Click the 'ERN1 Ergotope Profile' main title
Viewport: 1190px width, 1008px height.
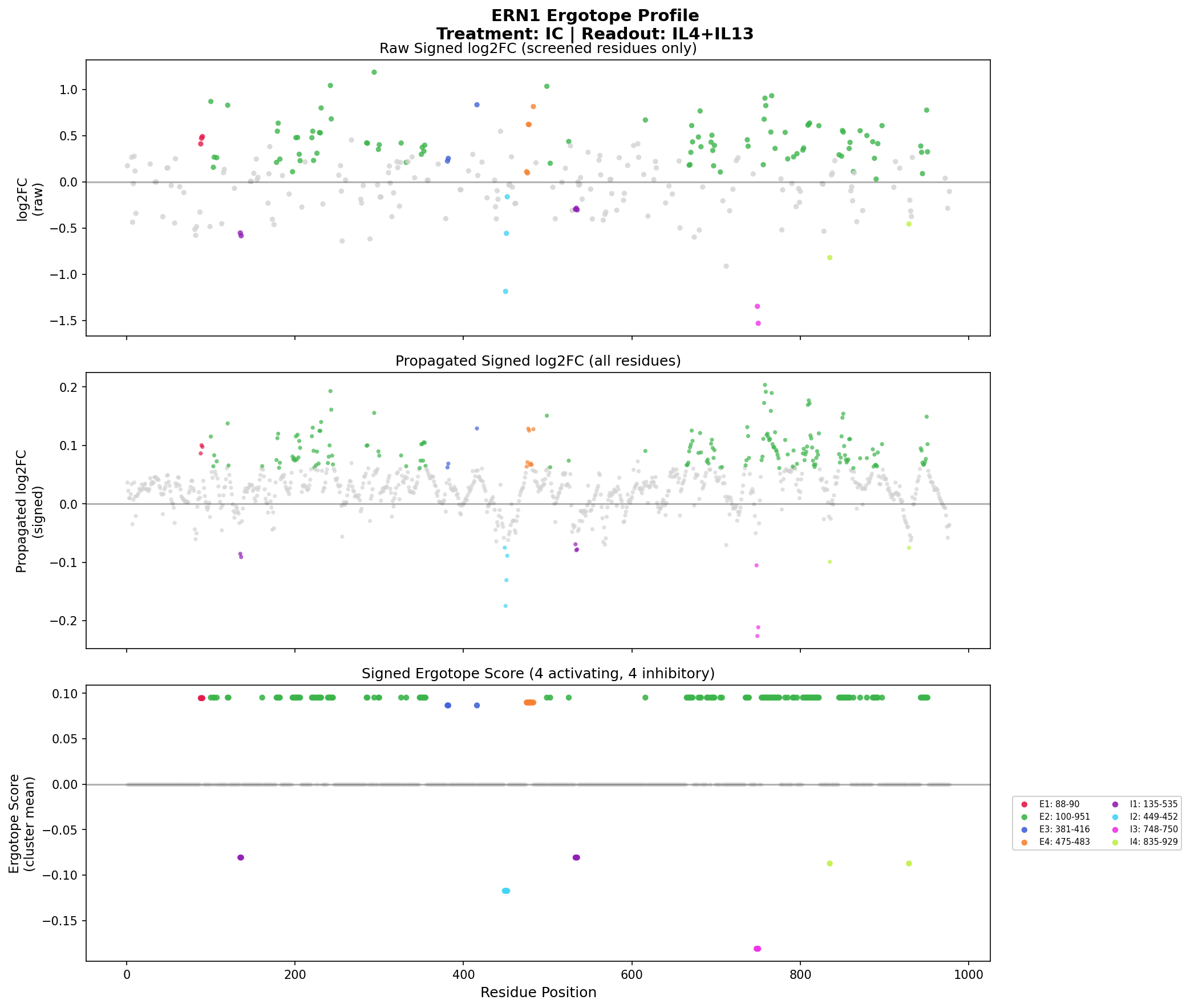pyautogui.click(x=594, y=15)
